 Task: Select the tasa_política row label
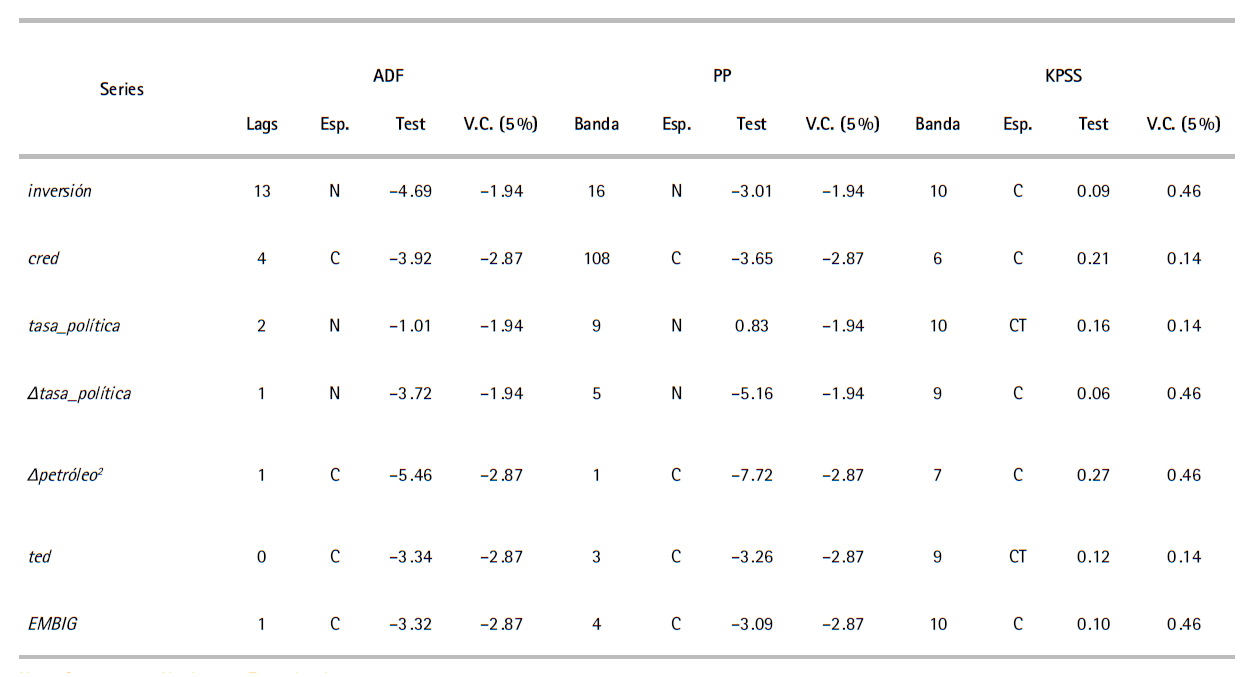pyautogui.click(x=74, y=325)
